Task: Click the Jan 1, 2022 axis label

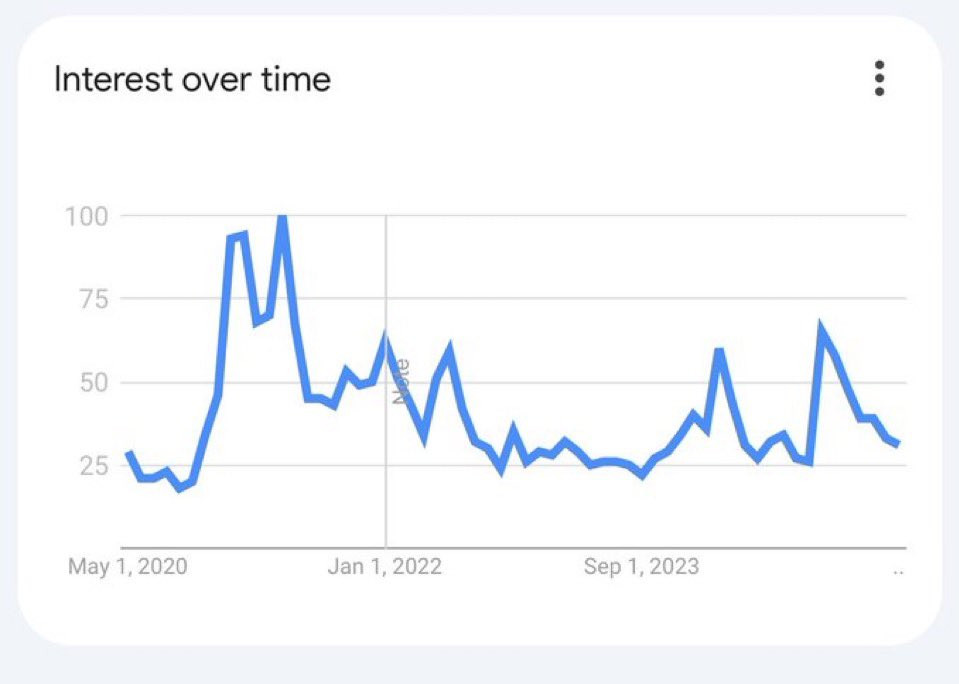Action: tap(384, 566)
